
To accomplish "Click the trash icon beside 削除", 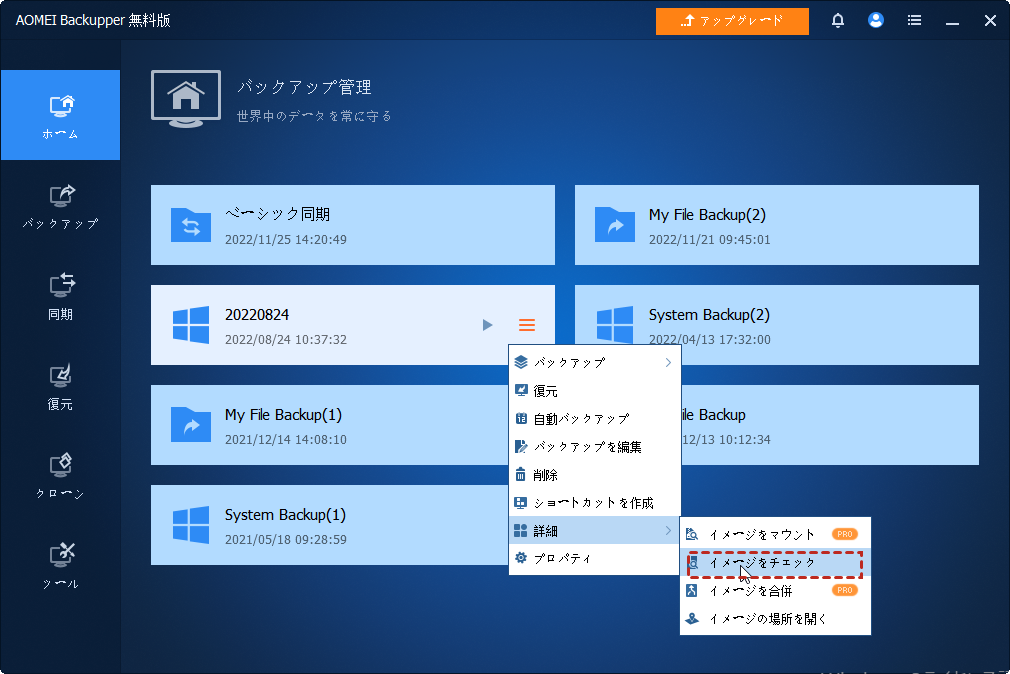I will coord(520,475).
